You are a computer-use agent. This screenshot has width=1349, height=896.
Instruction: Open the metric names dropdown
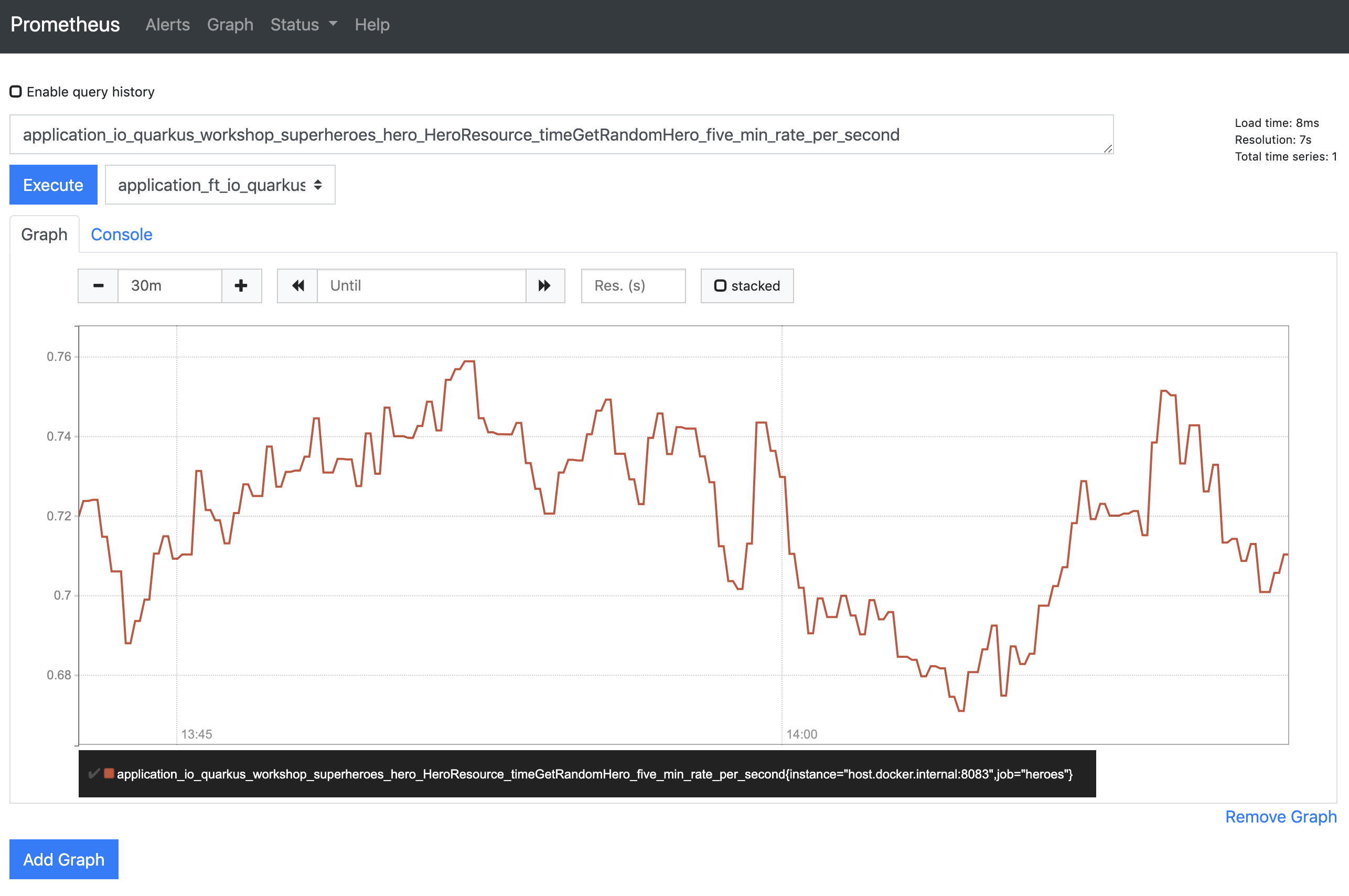(220, 185)
